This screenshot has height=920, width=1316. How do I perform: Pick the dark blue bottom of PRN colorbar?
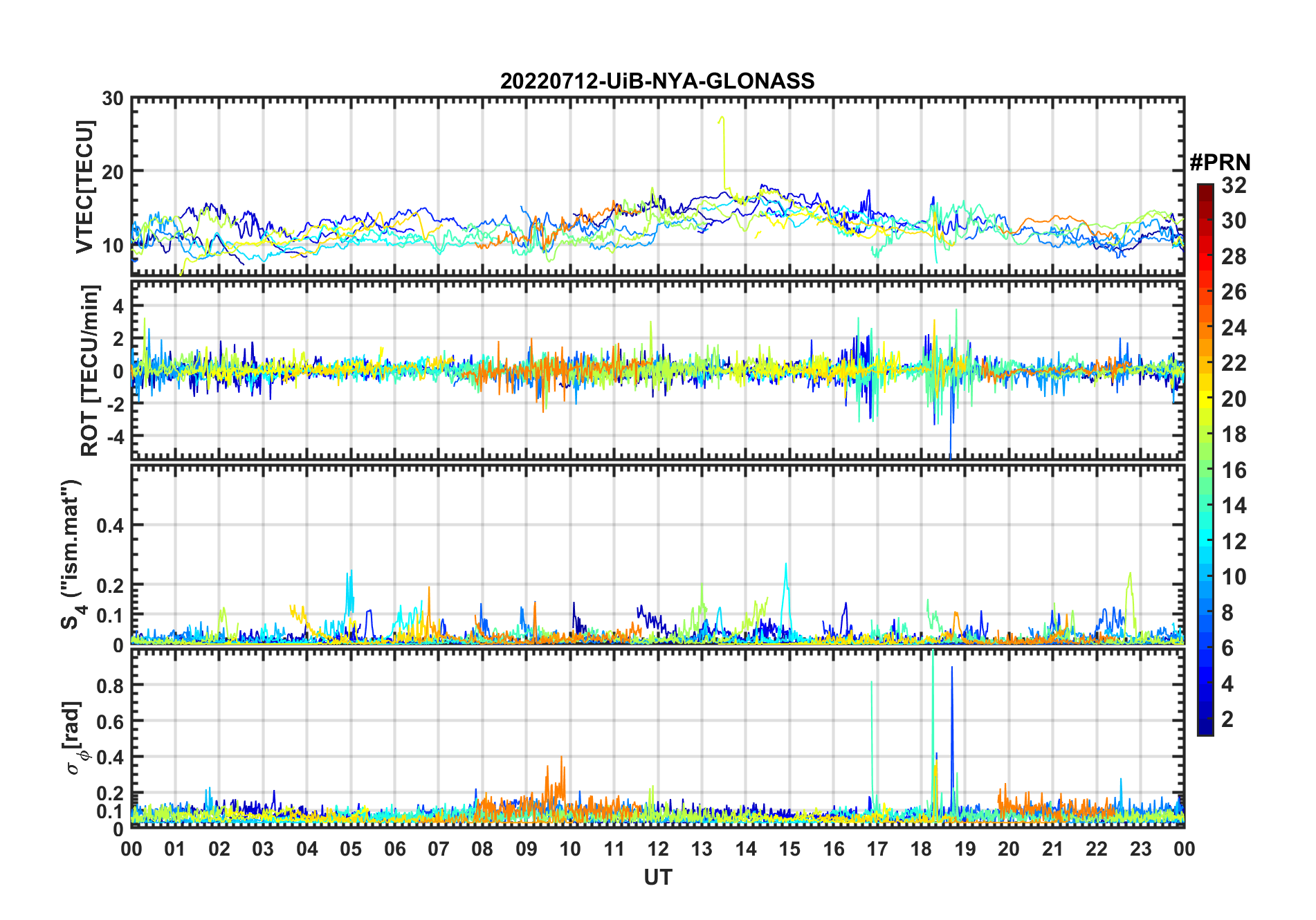1205,726
